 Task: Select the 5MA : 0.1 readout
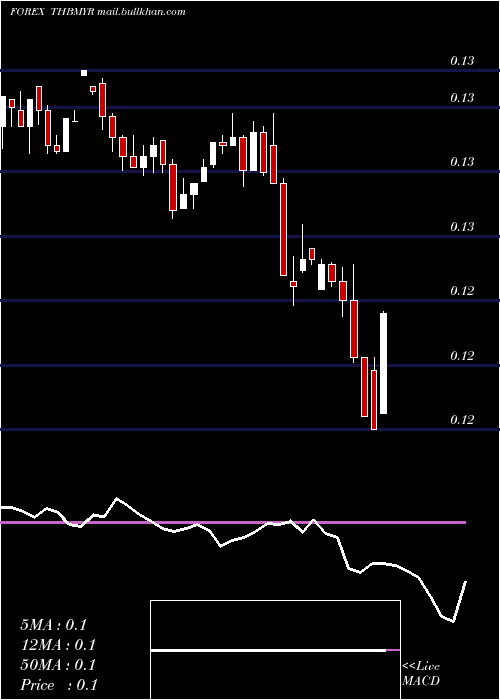point(54,625)
